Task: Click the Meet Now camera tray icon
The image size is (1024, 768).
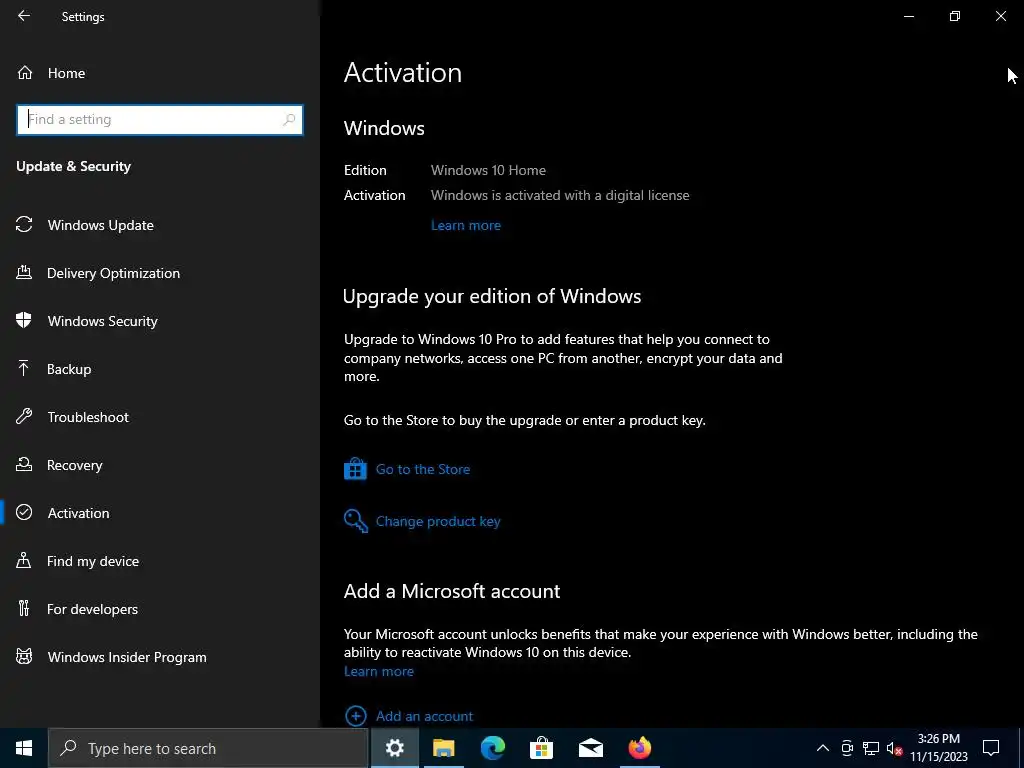Action: [x=847, y=748]
